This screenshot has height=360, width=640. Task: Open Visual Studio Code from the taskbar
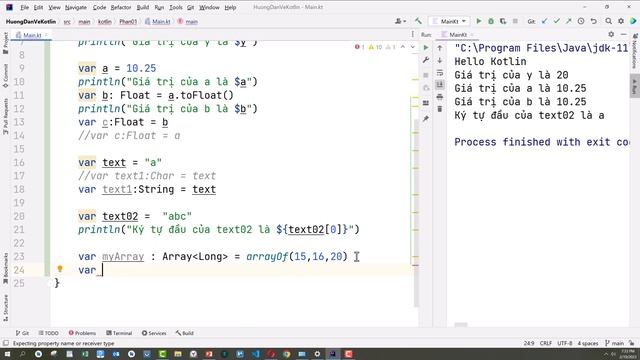point(256,354)
